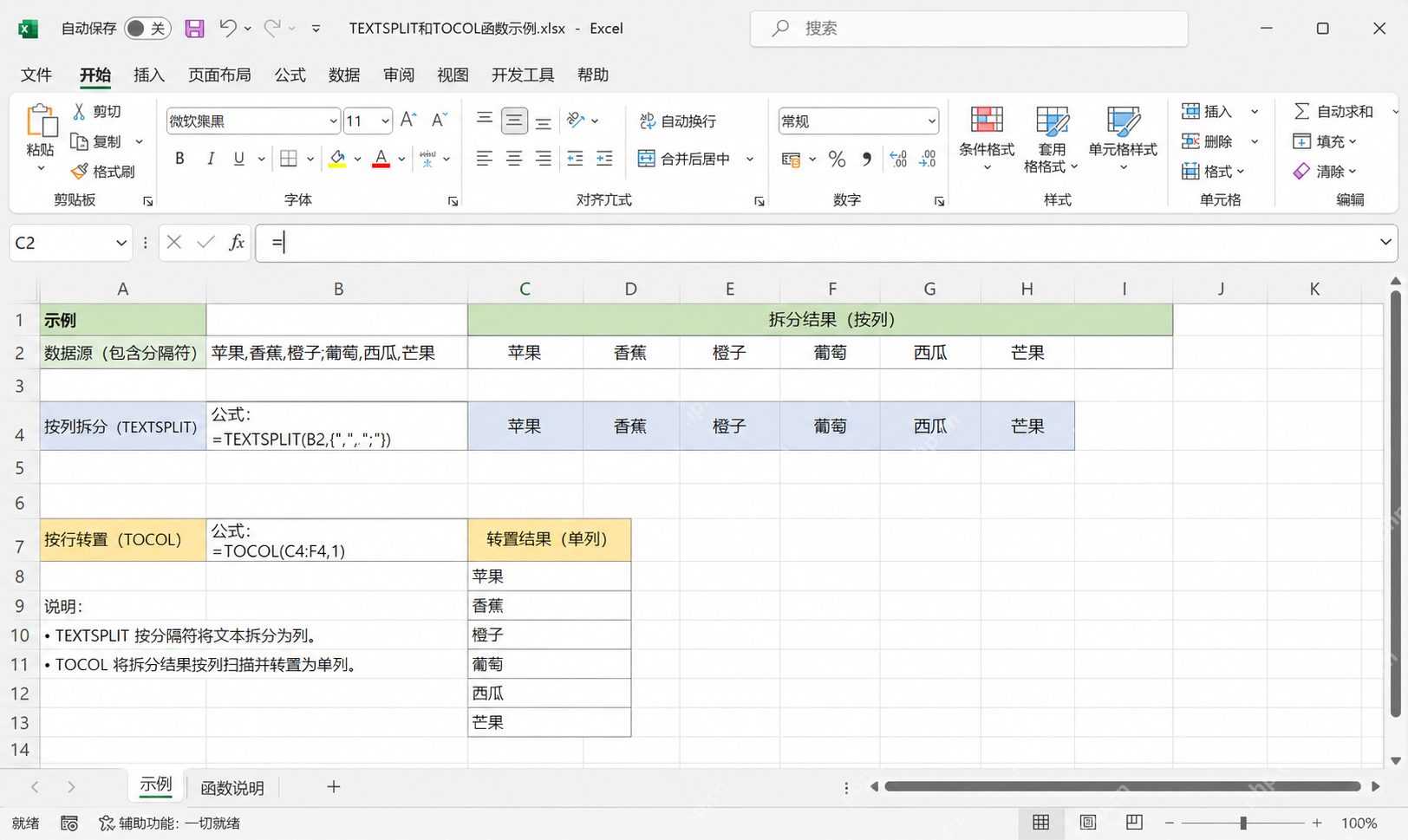Open Merge & Center dropdown arrow
Viewport: 1408px width, 840px height.
(750, 159)
